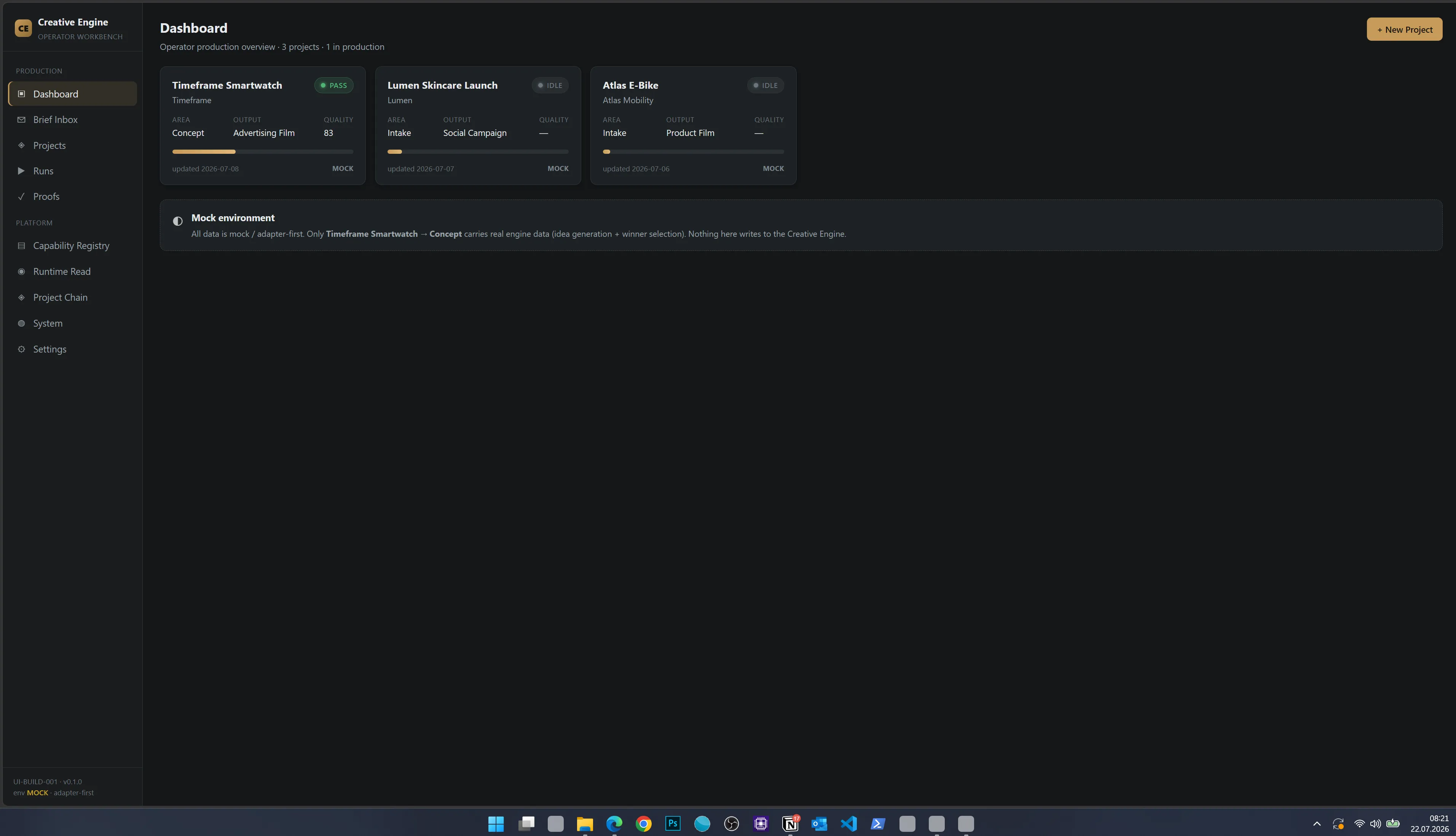
Task: Click the Social Campaign output value
Action: 475,132
